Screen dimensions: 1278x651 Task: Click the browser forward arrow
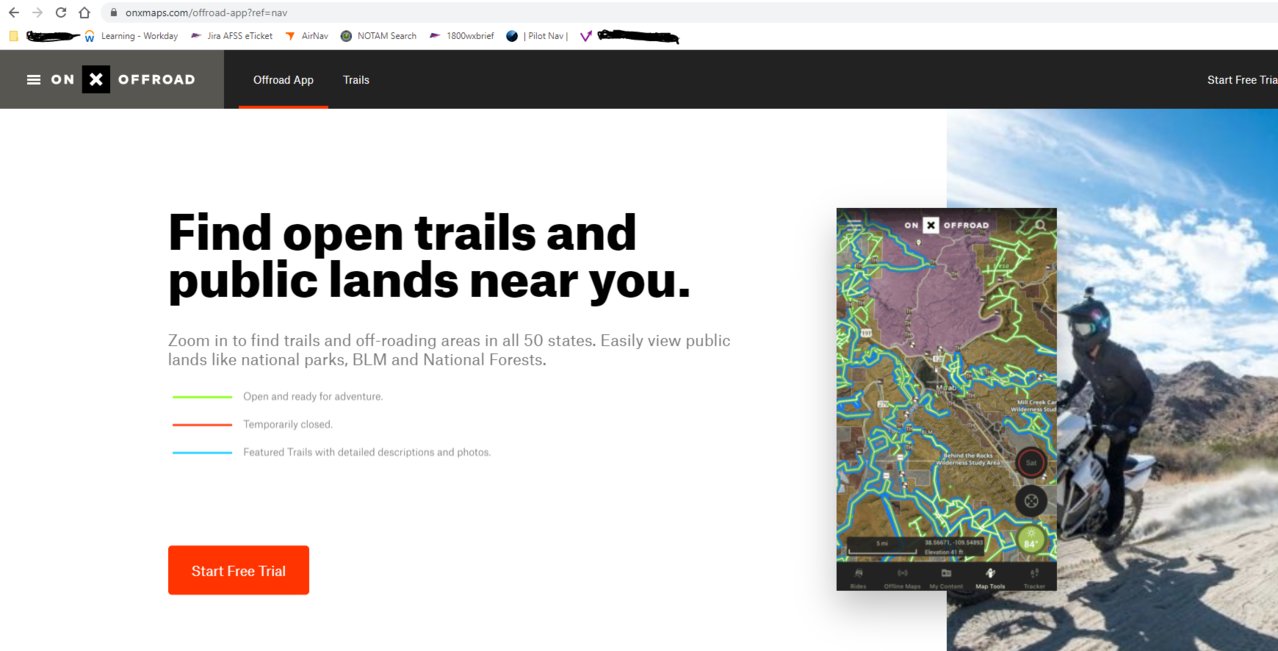[x=37, y=13]
